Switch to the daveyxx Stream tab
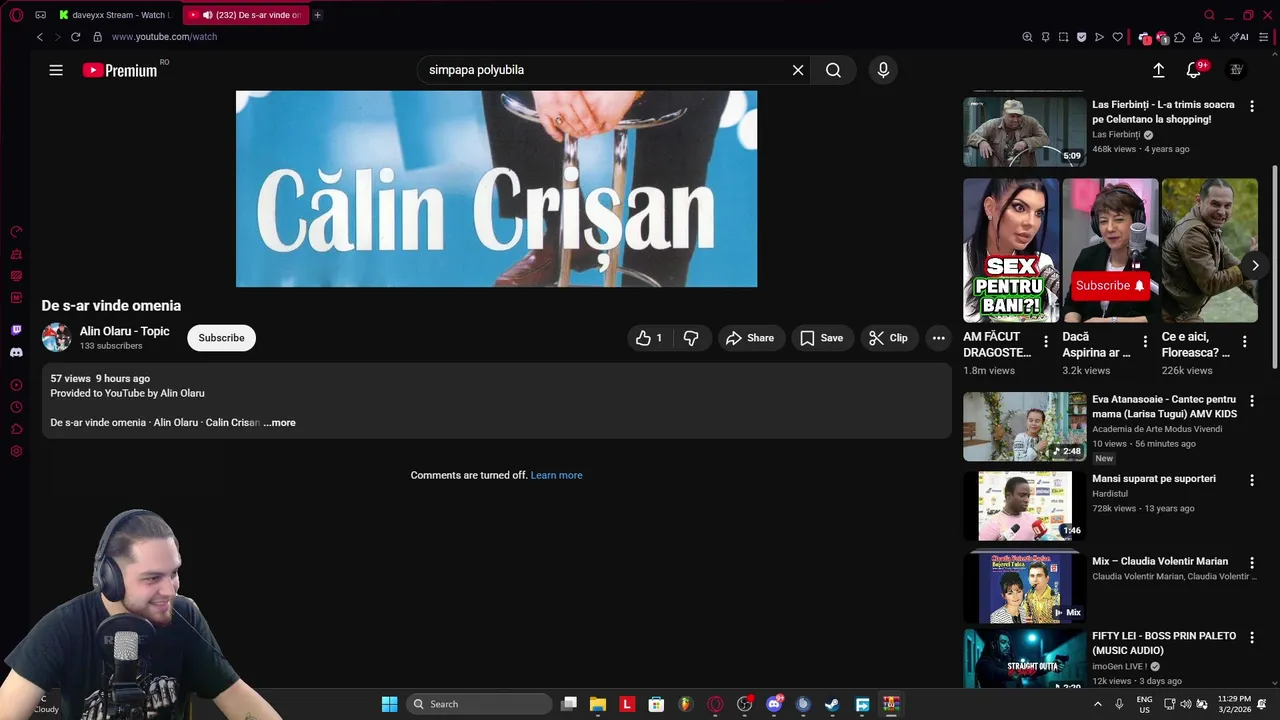 pyautogui.click(x=117, y=15)
